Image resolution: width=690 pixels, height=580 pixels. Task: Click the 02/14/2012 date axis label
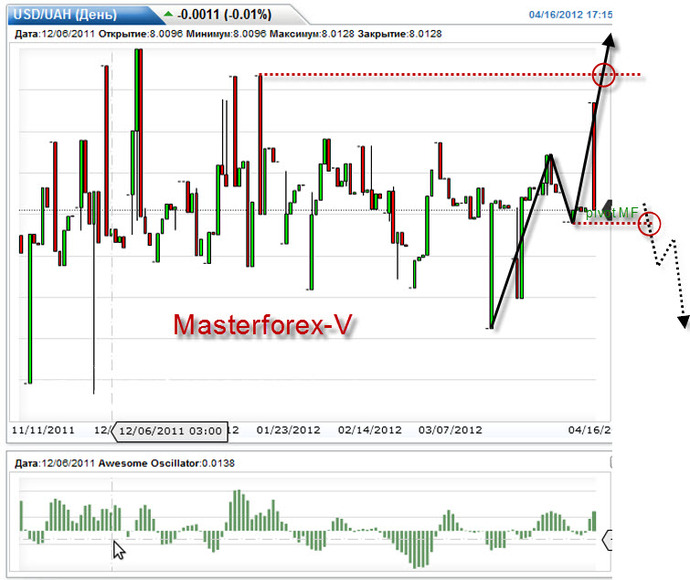tap(370, 430)
